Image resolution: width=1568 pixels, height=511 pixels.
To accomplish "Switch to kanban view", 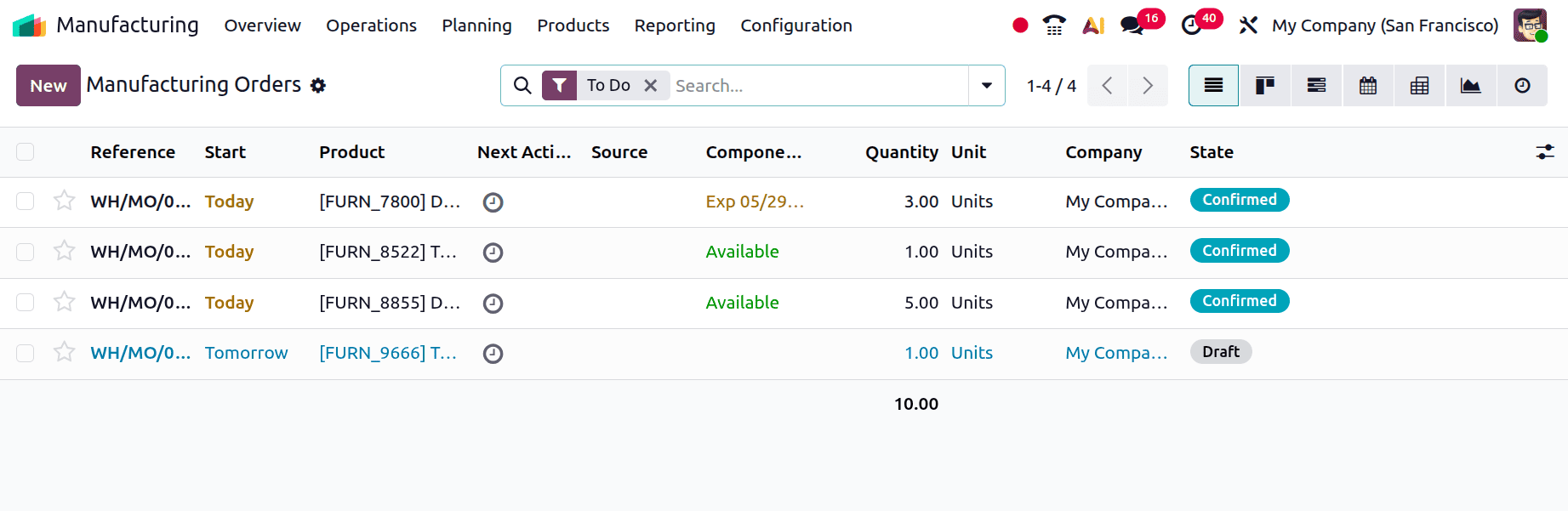I will coord(1265,85).
